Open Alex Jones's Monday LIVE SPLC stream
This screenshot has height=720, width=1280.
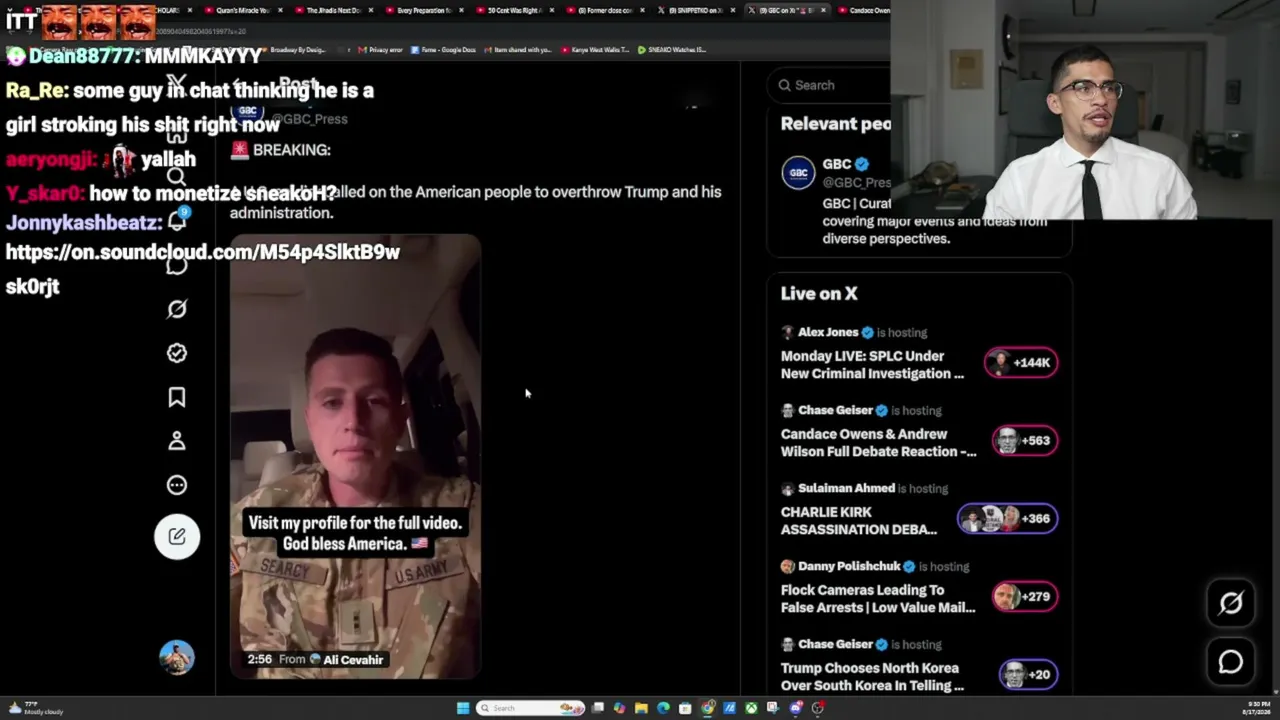[x=872, y=365]
